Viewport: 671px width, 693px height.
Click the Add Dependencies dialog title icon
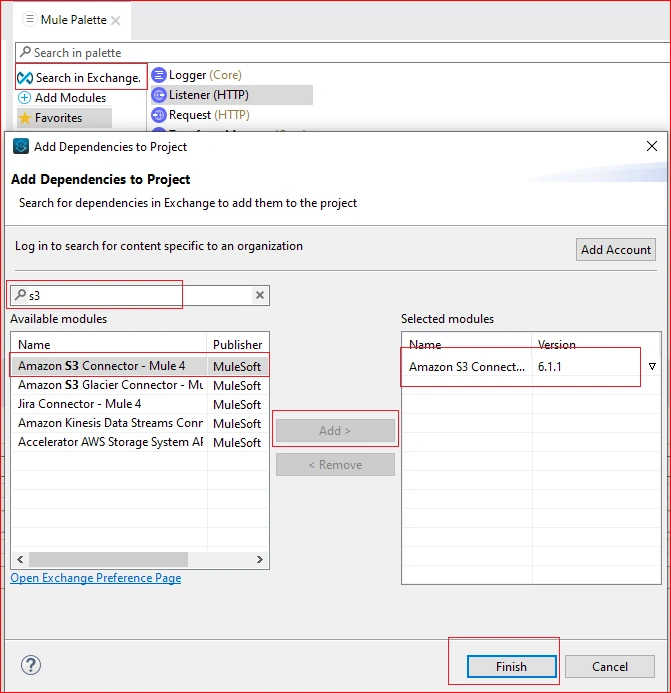coord(21,146)
